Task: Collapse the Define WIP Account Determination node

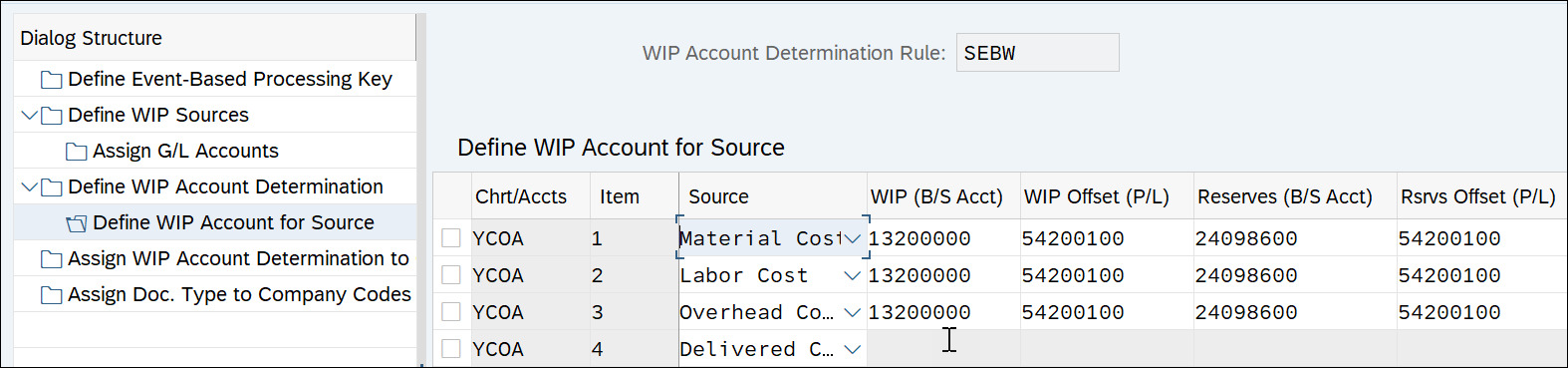Action: pos(29,187)
